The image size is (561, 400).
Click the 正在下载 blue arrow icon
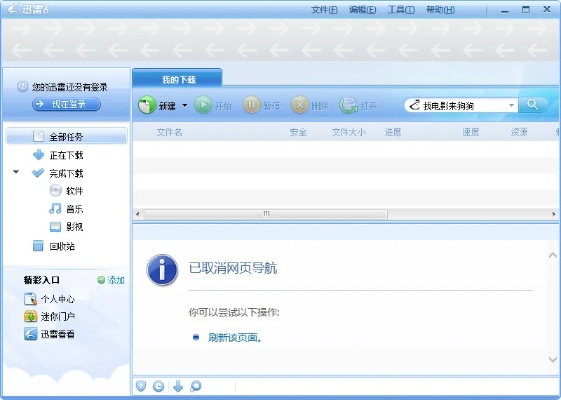coord(38,155)
